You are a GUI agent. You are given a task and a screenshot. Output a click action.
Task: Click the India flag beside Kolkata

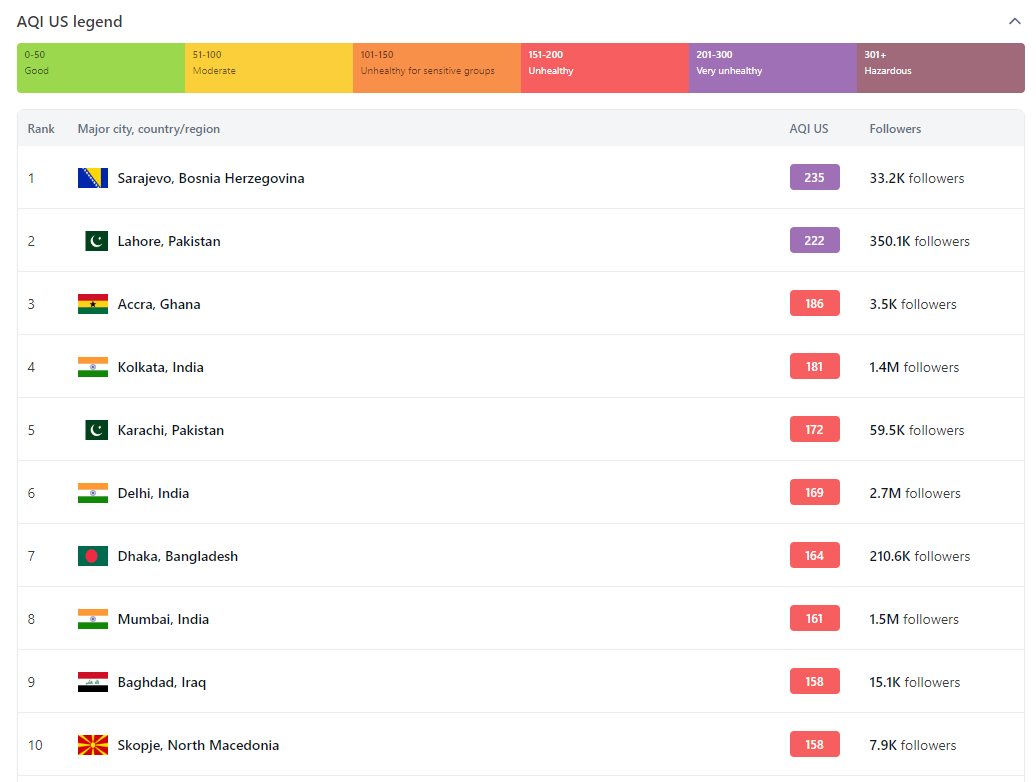pyautogui.click(x=93, y=367)
